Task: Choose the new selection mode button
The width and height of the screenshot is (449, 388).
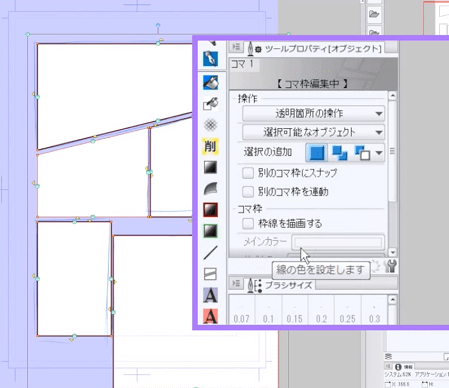Action: 317,153
